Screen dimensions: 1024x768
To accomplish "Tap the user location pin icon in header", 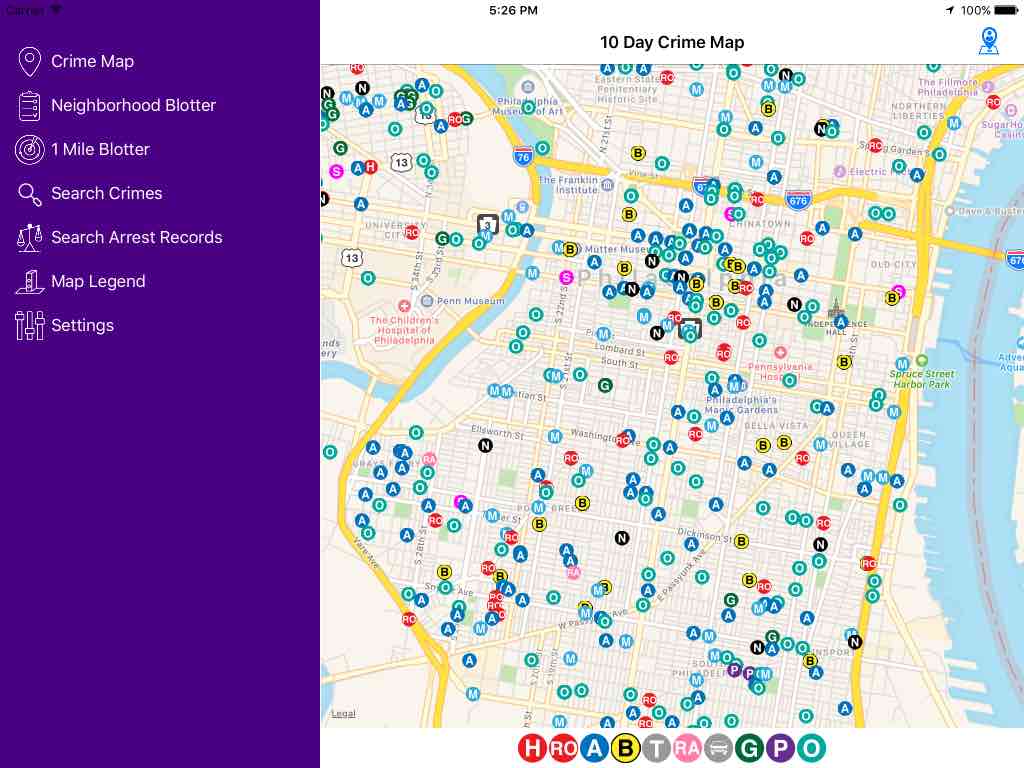I will pyautogui.click(x=989, y=41).
